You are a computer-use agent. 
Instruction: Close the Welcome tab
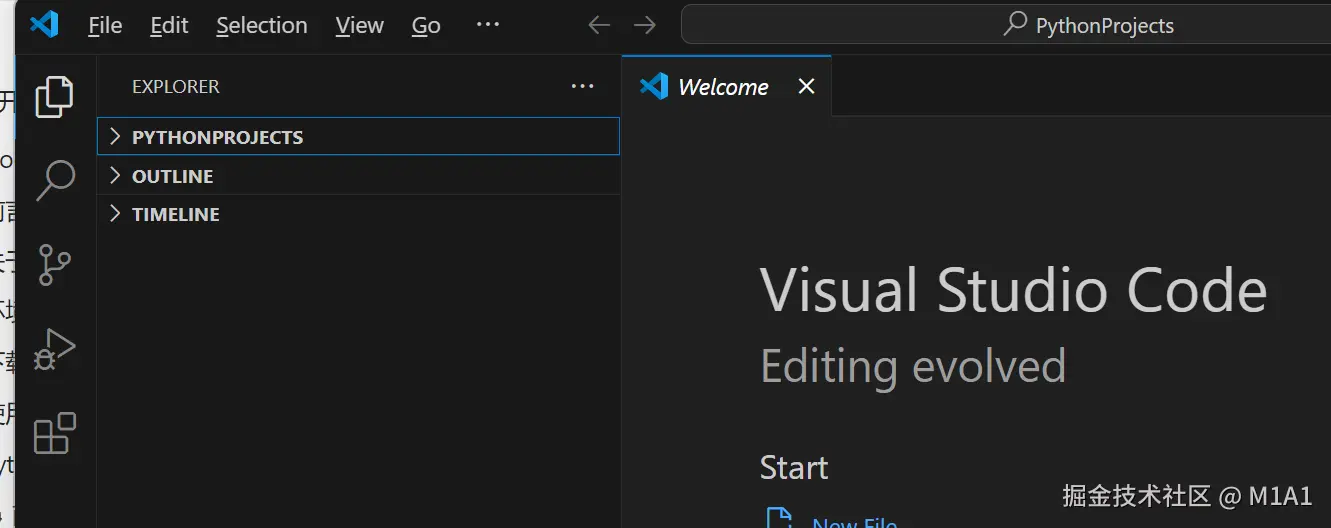pos(806,87)
